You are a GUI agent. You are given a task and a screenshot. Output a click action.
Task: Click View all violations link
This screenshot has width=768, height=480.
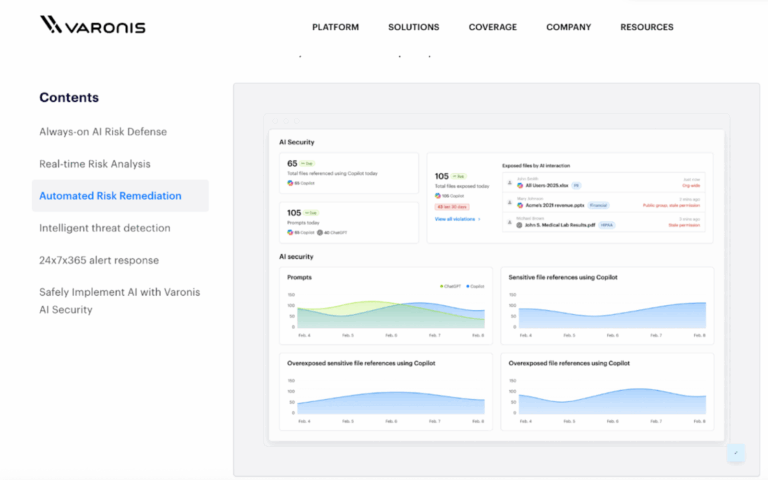coord(455,219)
